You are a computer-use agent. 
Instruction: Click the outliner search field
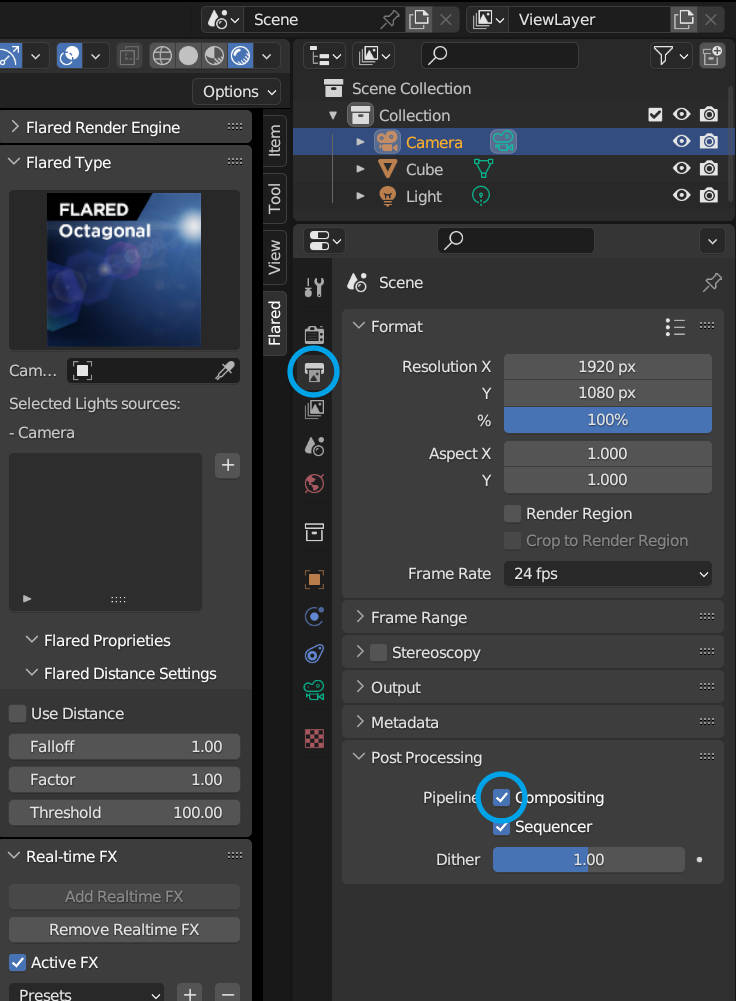pyautogui.click(x=500, y=56)
